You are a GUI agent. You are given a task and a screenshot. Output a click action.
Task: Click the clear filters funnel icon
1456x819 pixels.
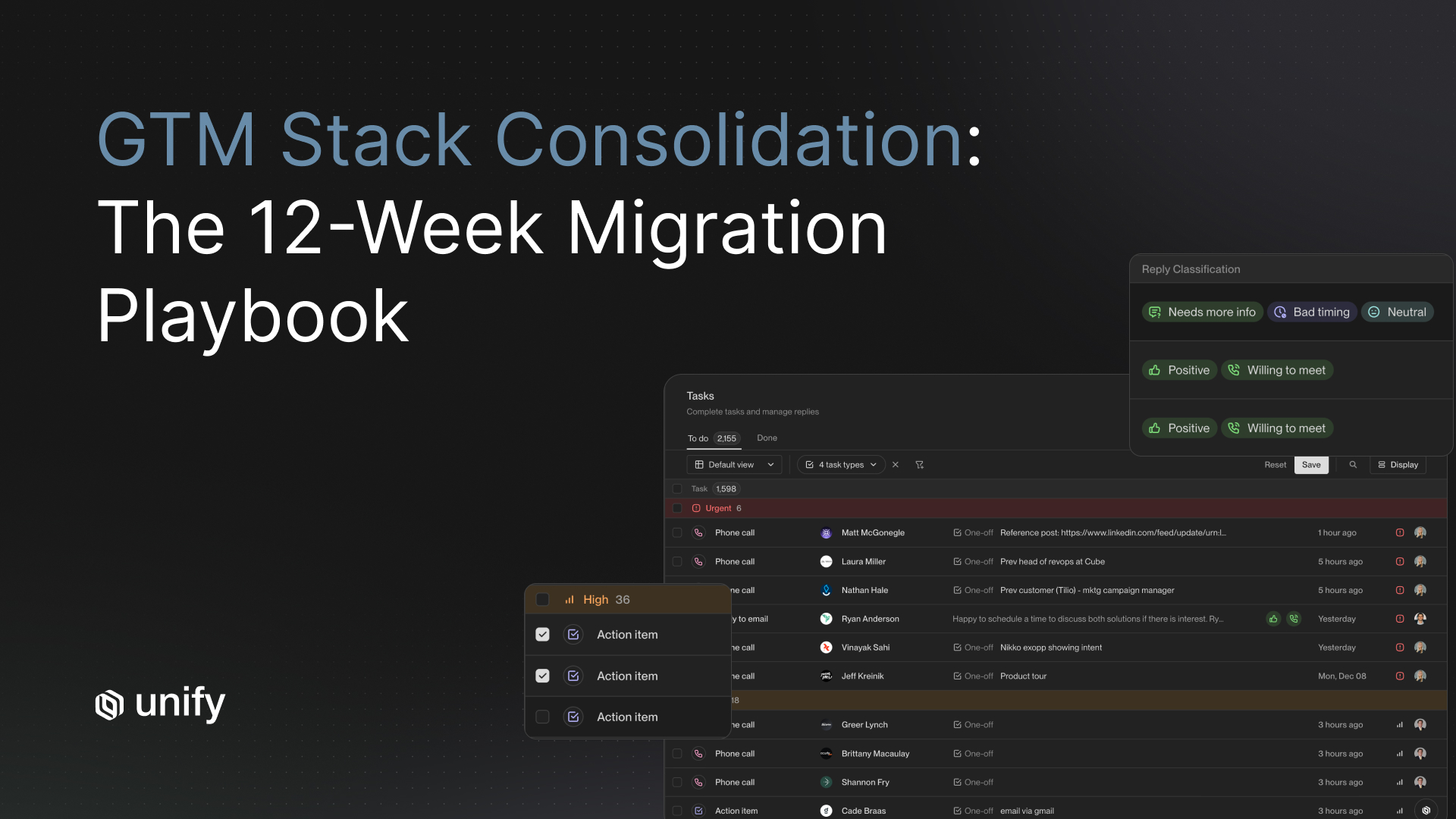click(x=920, y=465)
